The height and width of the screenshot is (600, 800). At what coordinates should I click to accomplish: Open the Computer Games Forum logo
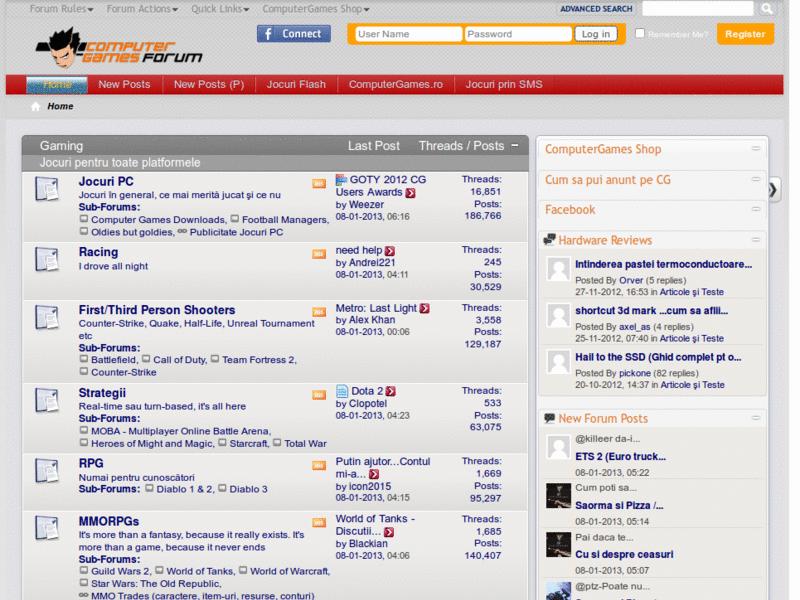tap(118, 48)
